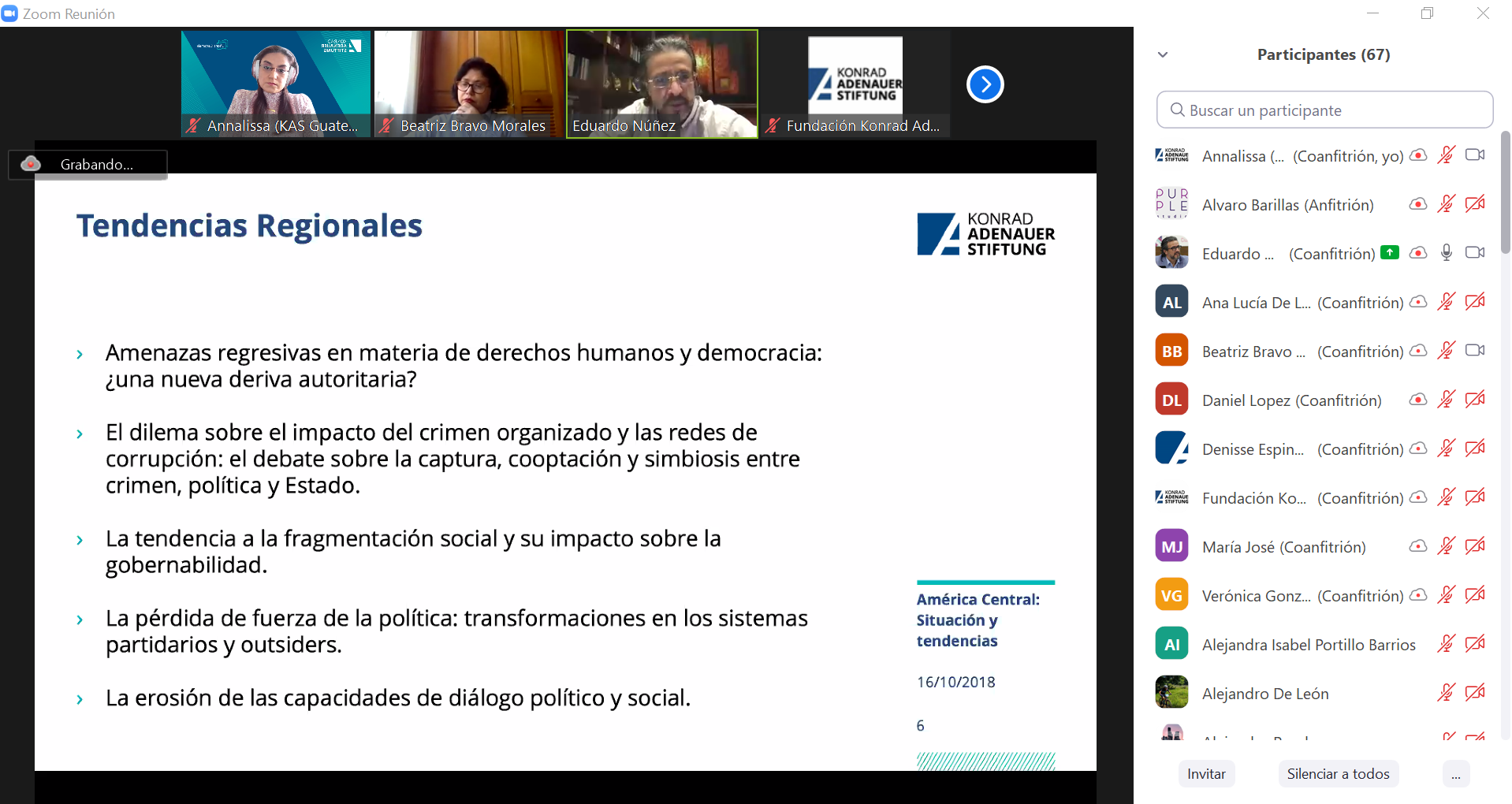Click the BB avatar of Beatriz Bravo
The image size is (1512, 804).
pos(1171,351)
